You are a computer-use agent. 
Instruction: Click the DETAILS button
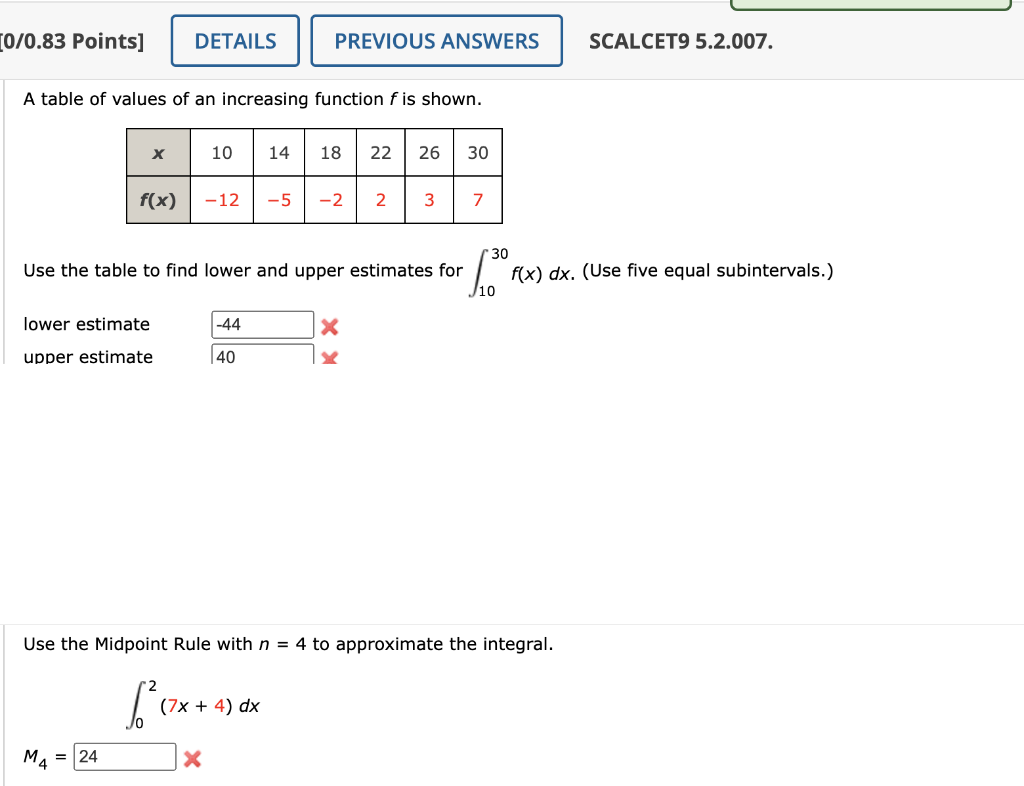point(234,40)
